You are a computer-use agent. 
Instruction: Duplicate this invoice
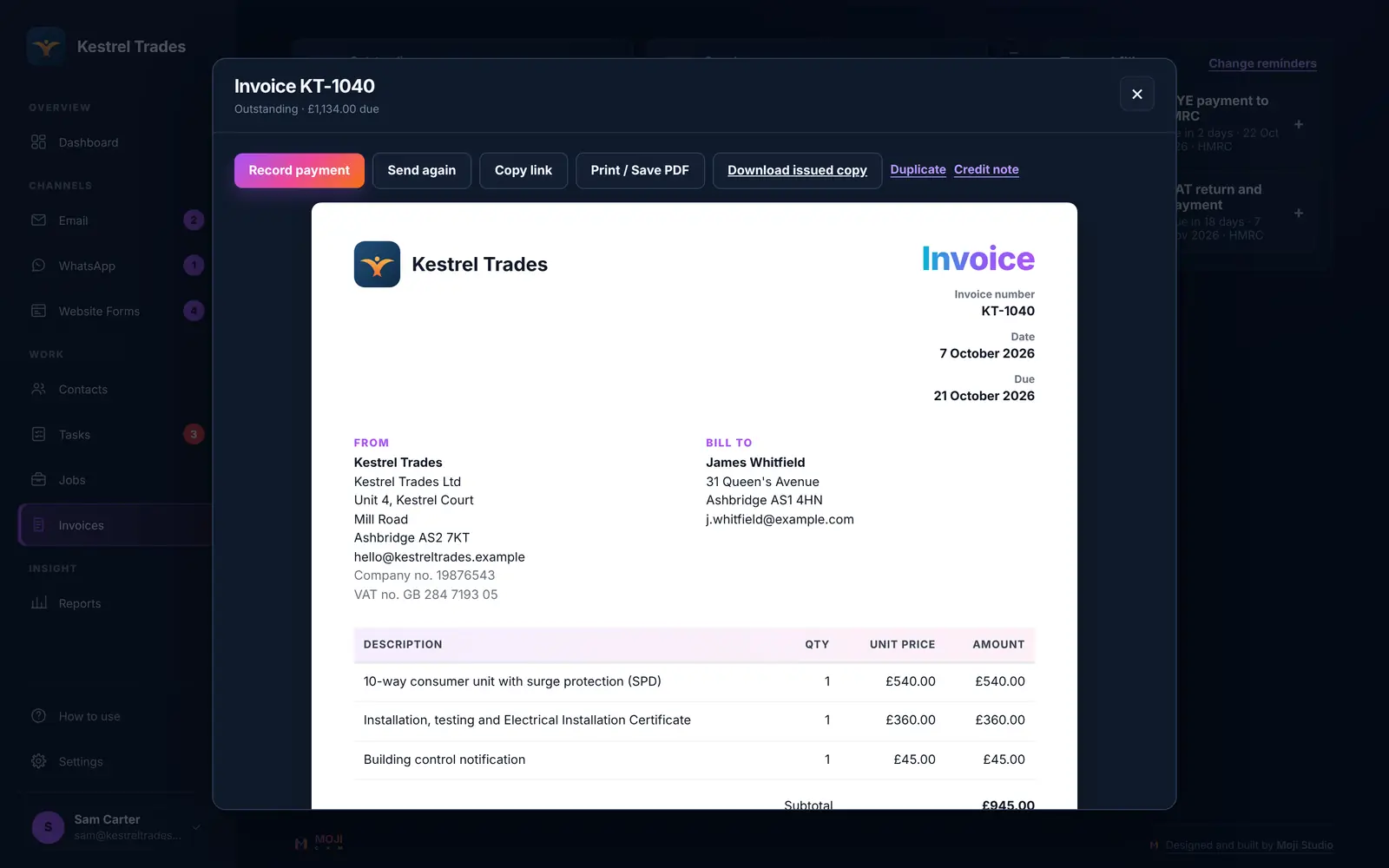tap(918, 169)
